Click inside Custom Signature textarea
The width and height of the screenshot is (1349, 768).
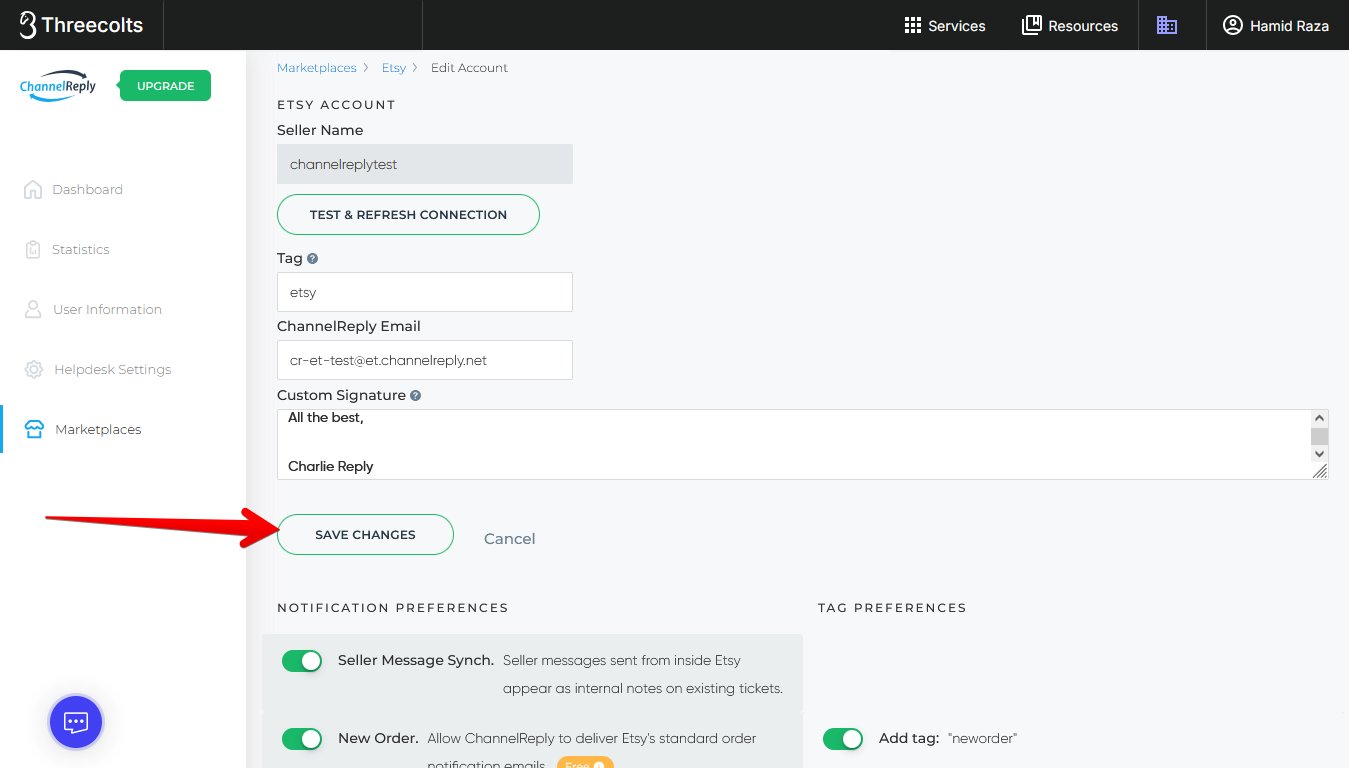click(x=793, y=444)
